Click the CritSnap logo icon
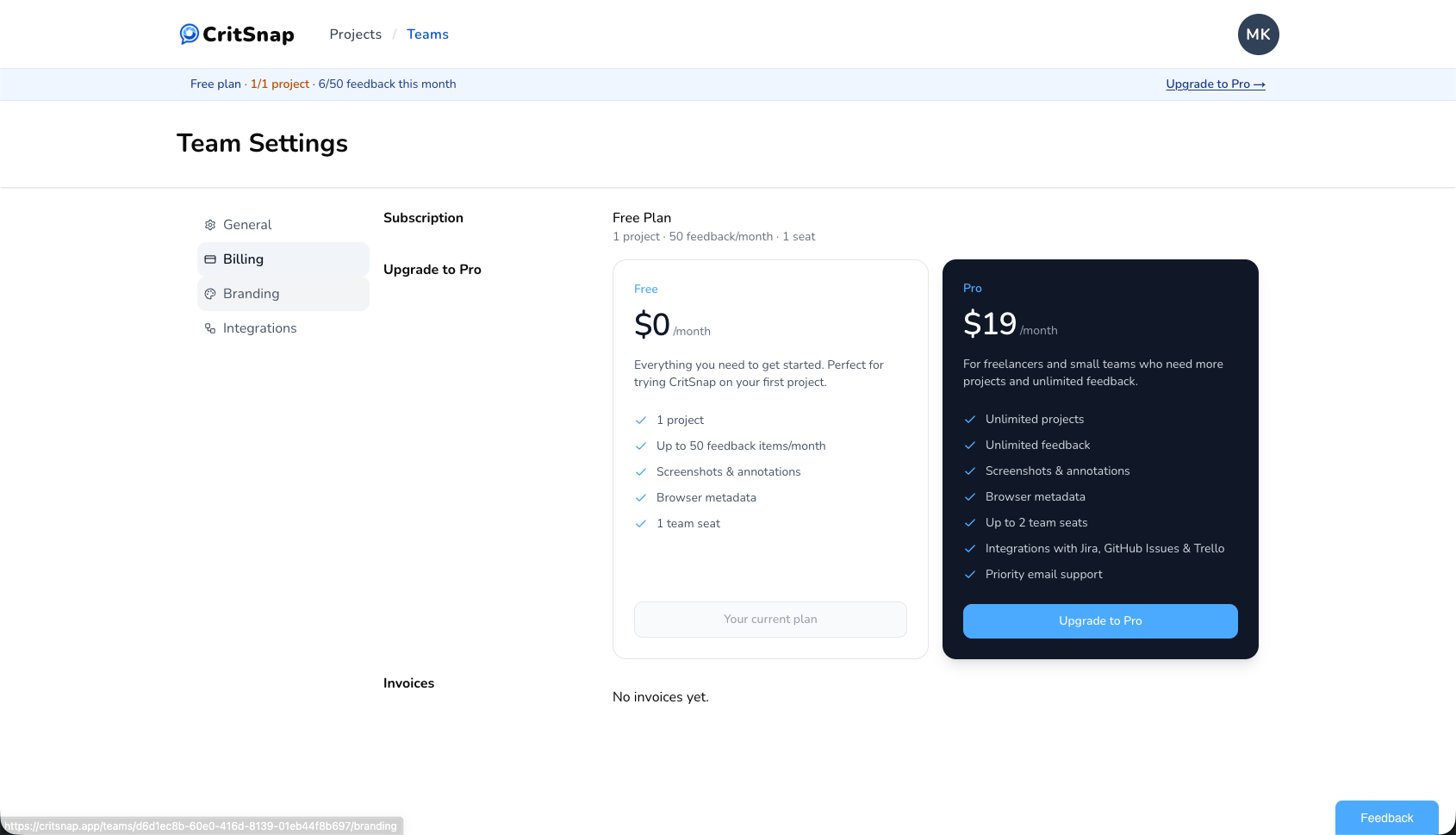Image resolution: width=1456 pixels, height=835 pixels. [190, 34]
